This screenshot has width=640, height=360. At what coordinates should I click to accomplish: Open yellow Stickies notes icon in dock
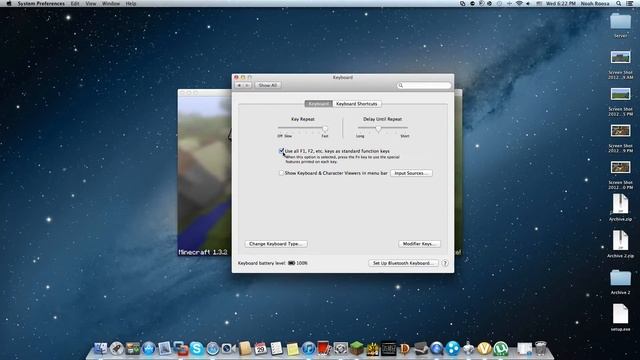(292, 349)
